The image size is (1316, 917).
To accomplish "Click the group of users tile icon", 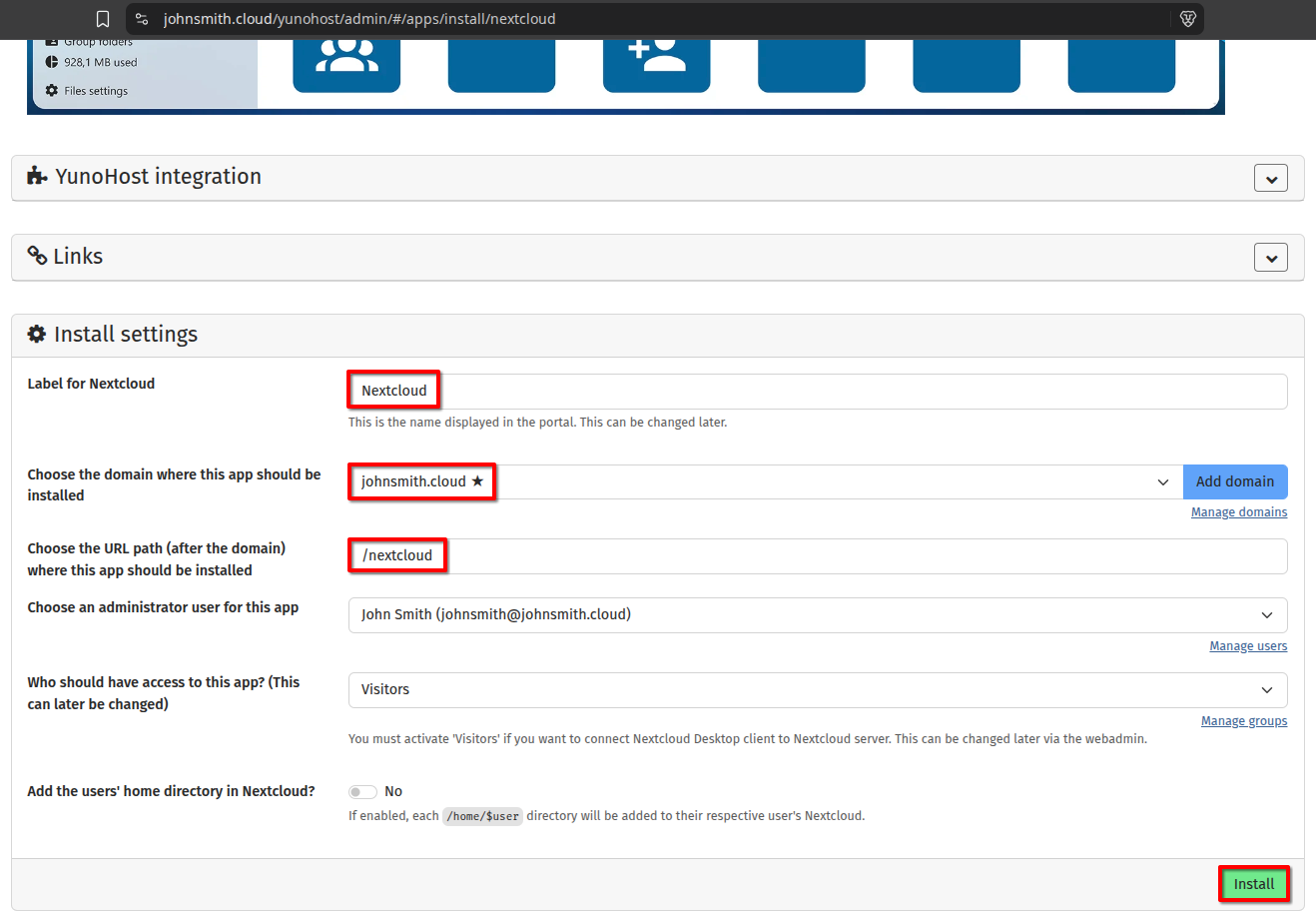I will tap(346, 56).
